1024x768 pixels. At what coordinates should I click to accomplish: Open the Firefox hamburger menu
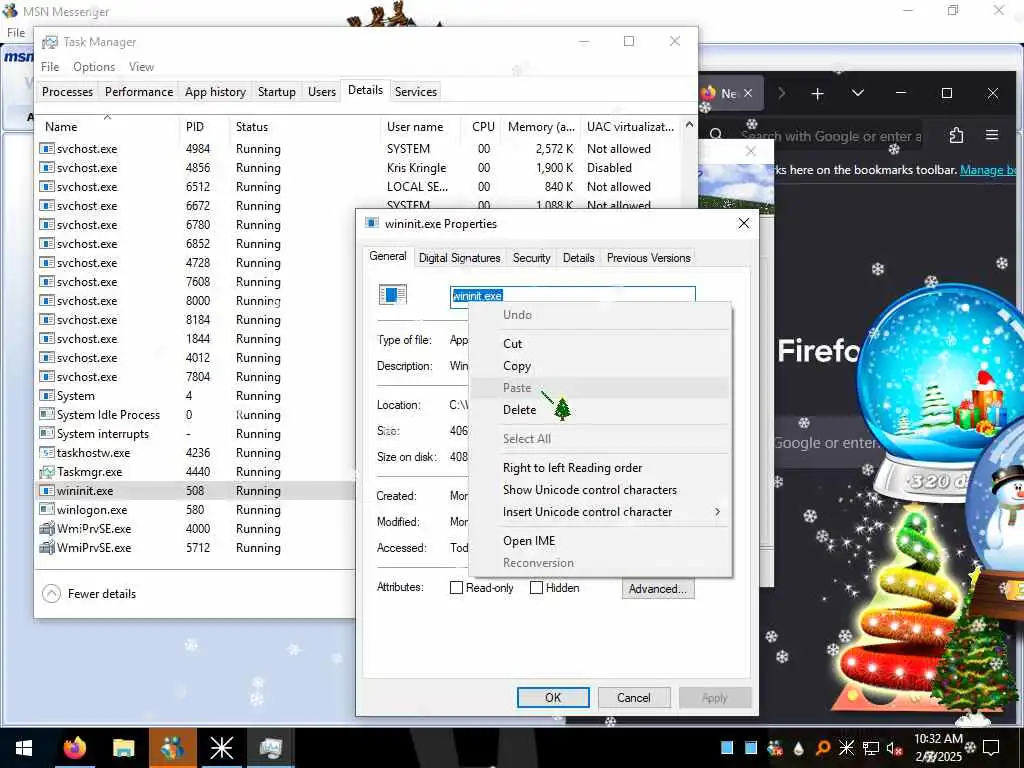click(992, 135)
